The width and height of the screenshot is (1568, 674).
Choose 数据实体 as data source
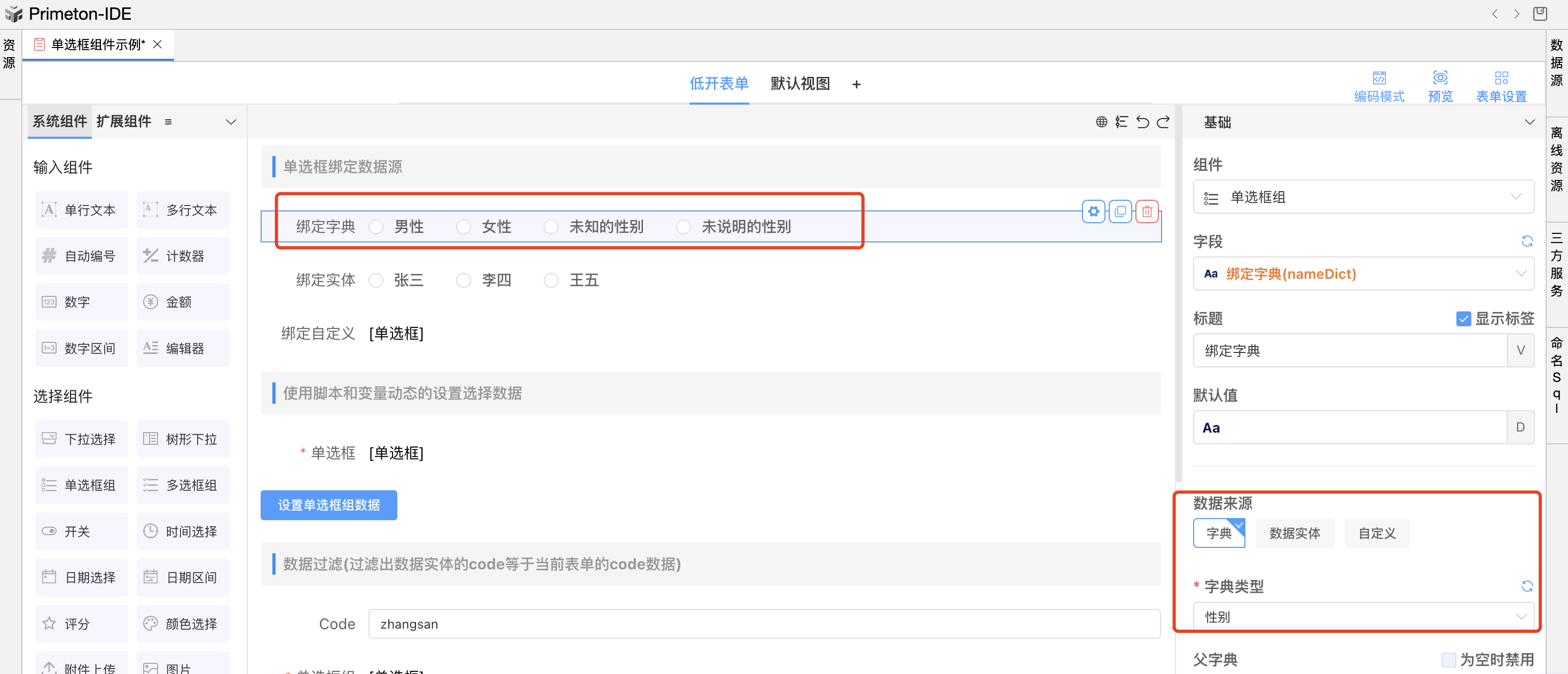(x=1294, y=534)
